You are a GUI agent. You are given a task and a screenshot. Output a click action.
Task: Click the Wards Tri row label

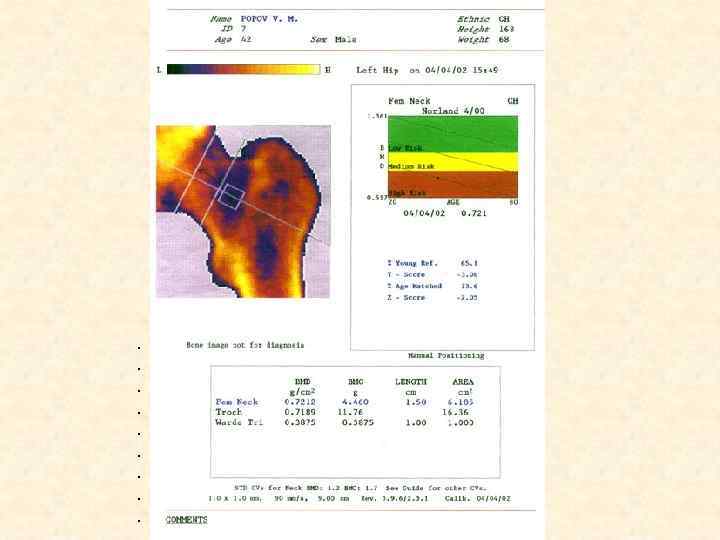point(239,422)
